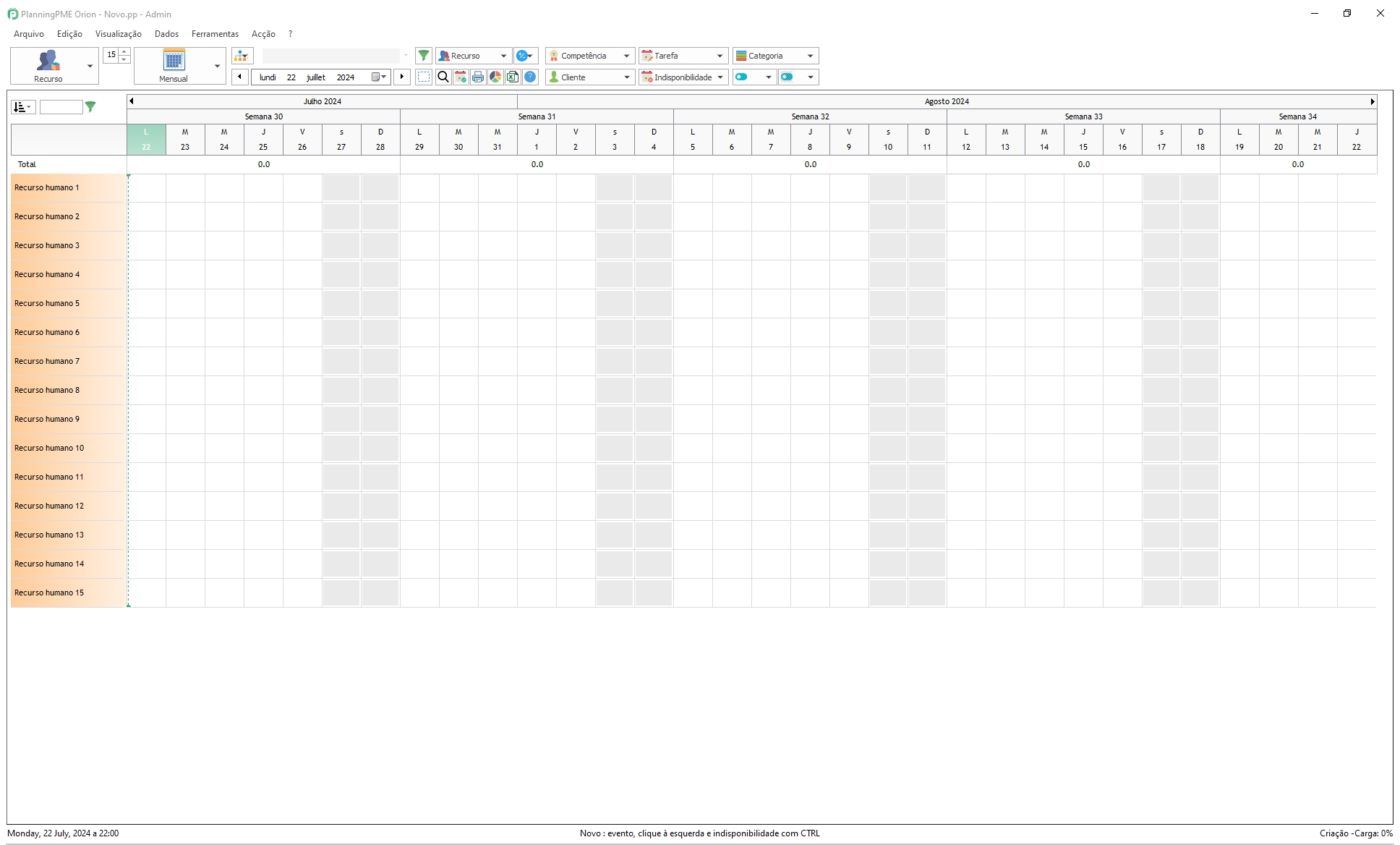Expand the blue switch dropdown arrow
This screenshot has width=1400, height=845.
(x=769, y=77)
